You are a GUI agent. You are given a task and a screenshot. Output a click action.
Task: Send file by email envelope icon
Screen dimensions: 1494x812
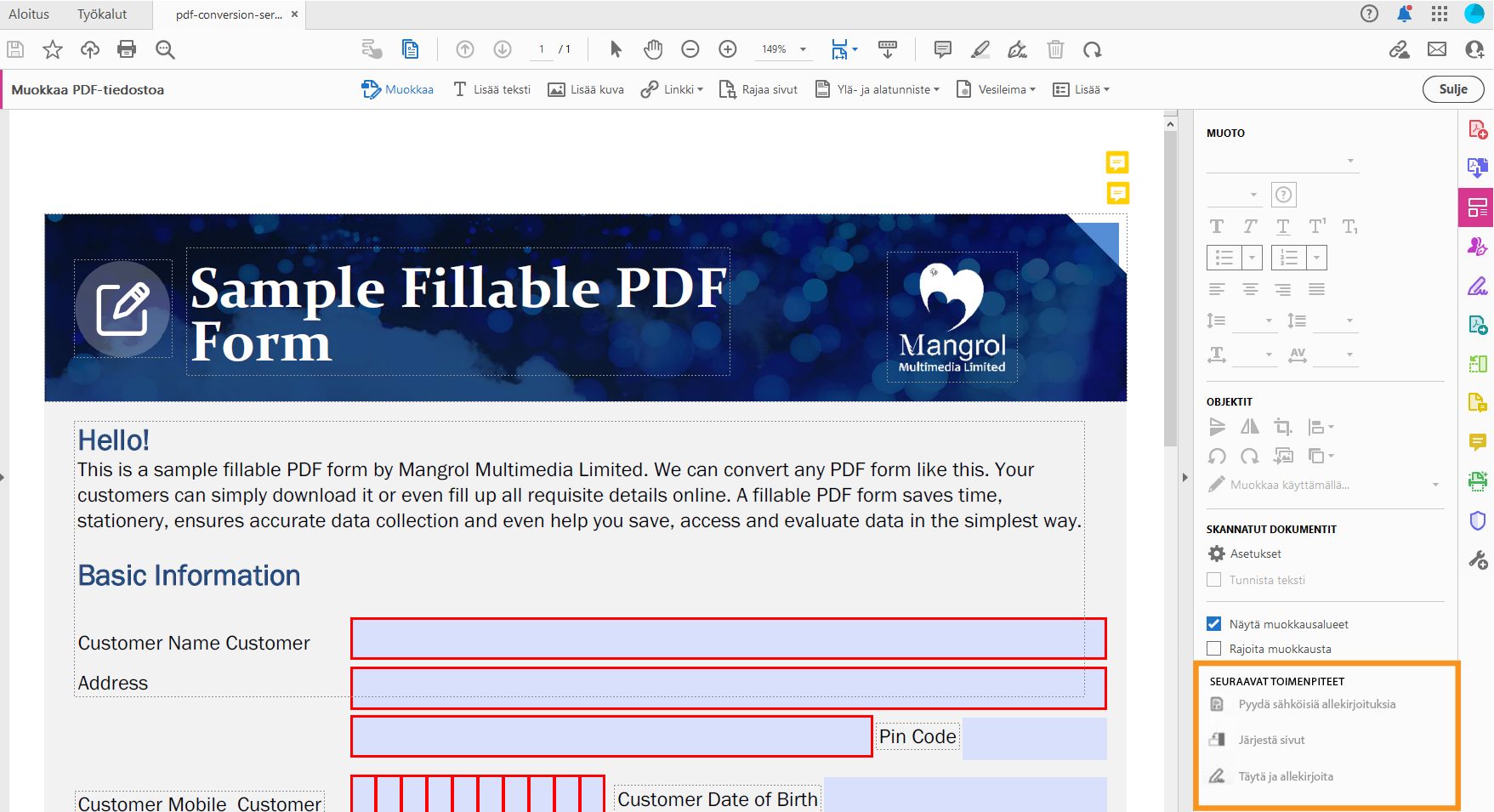[x=1437, y=49]
